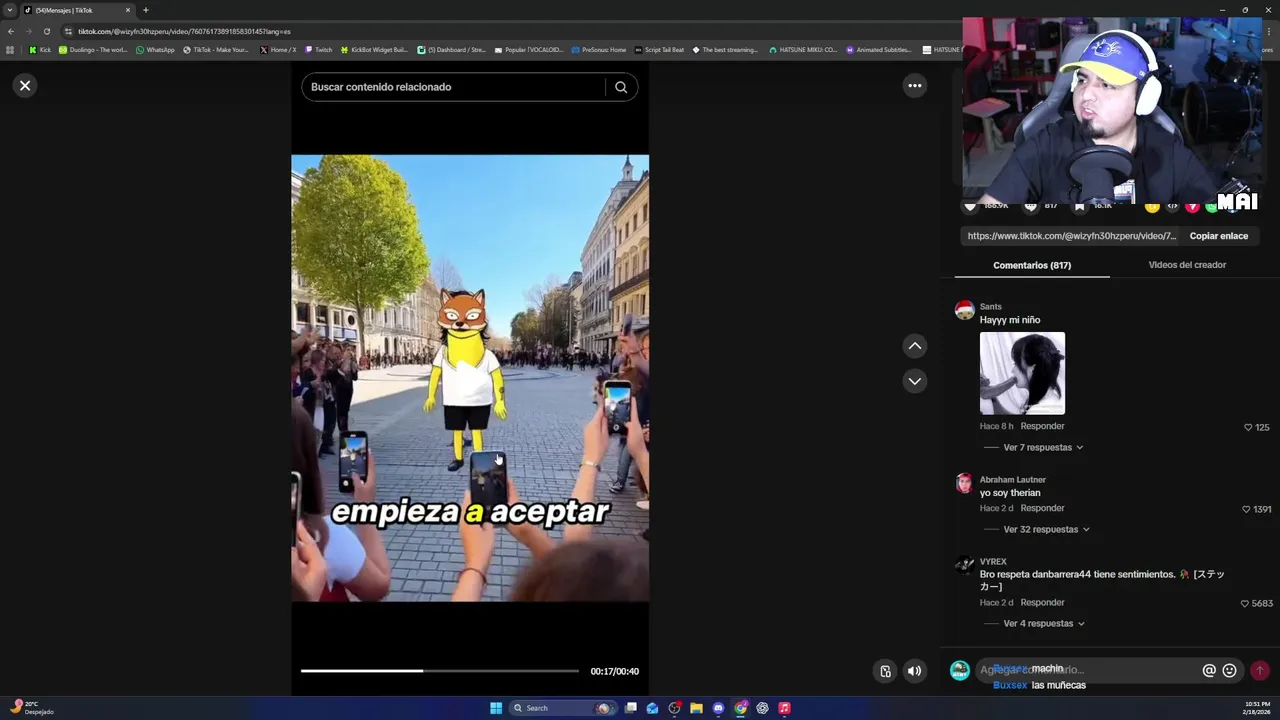This screenshot has height=720, width=1280.
Task: Click the Windows taskbar Search box
Action: [564, 708]
